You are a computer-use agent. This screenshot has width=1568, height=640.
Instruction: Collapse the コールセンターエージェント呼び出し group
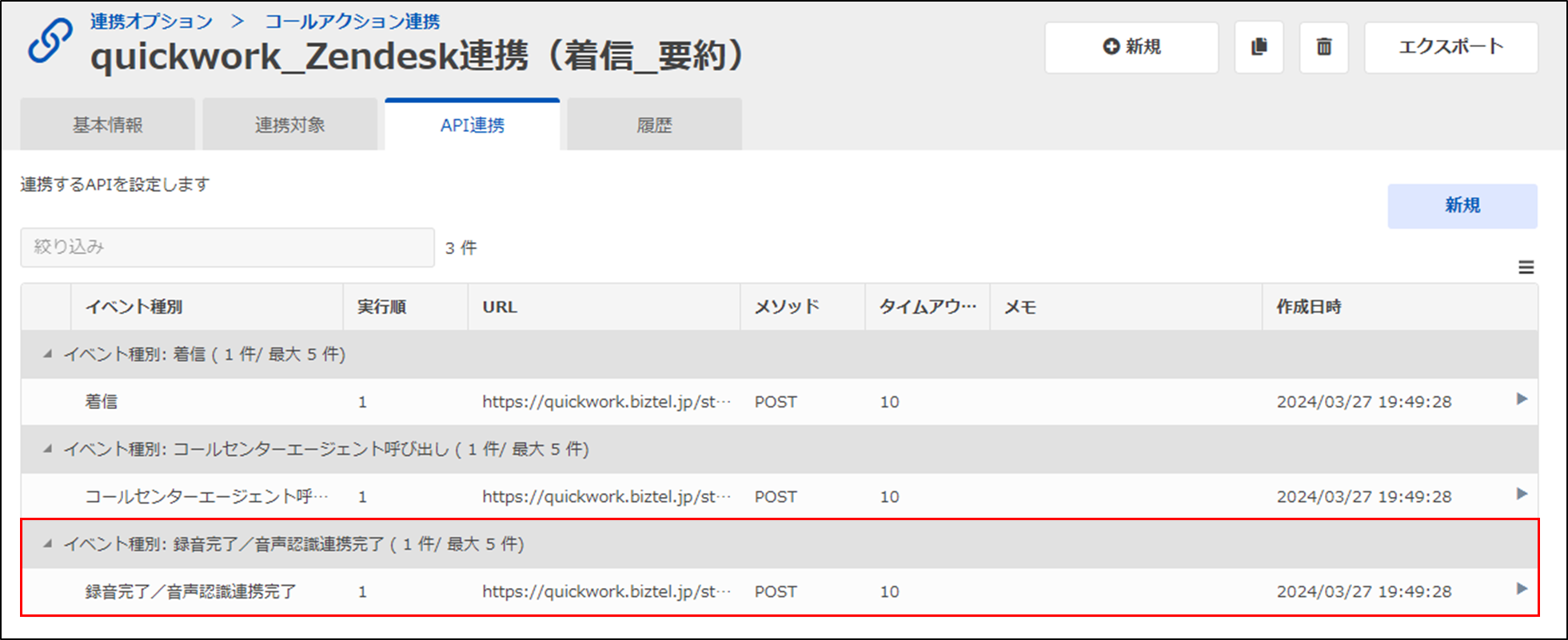tap(47, 449)
